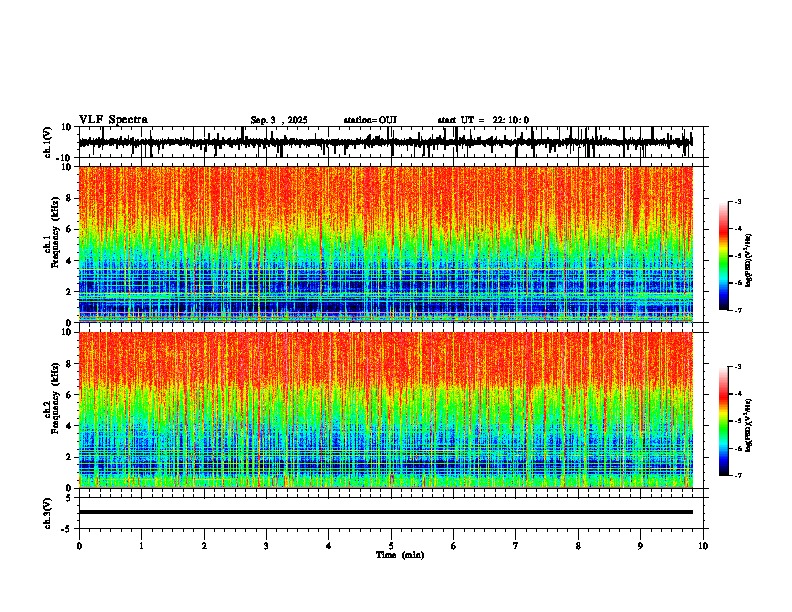Image resolution: width=792 pixels, height=612 pixels.
Task: Click the "8" kHz tick of ch.1 spectrogram
Action: coord(69,198)
